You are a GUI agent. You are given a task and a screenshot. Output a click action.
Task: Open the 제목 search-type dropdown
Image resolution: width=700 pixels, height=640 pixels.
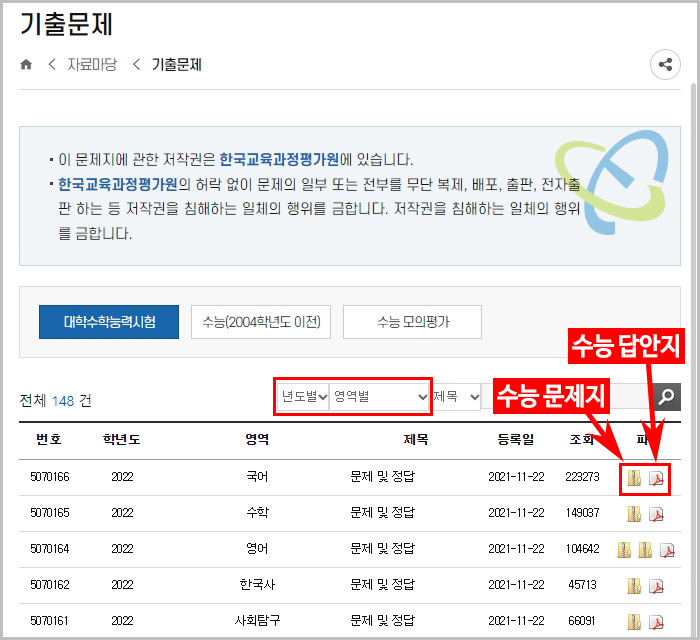click(456, 396)
